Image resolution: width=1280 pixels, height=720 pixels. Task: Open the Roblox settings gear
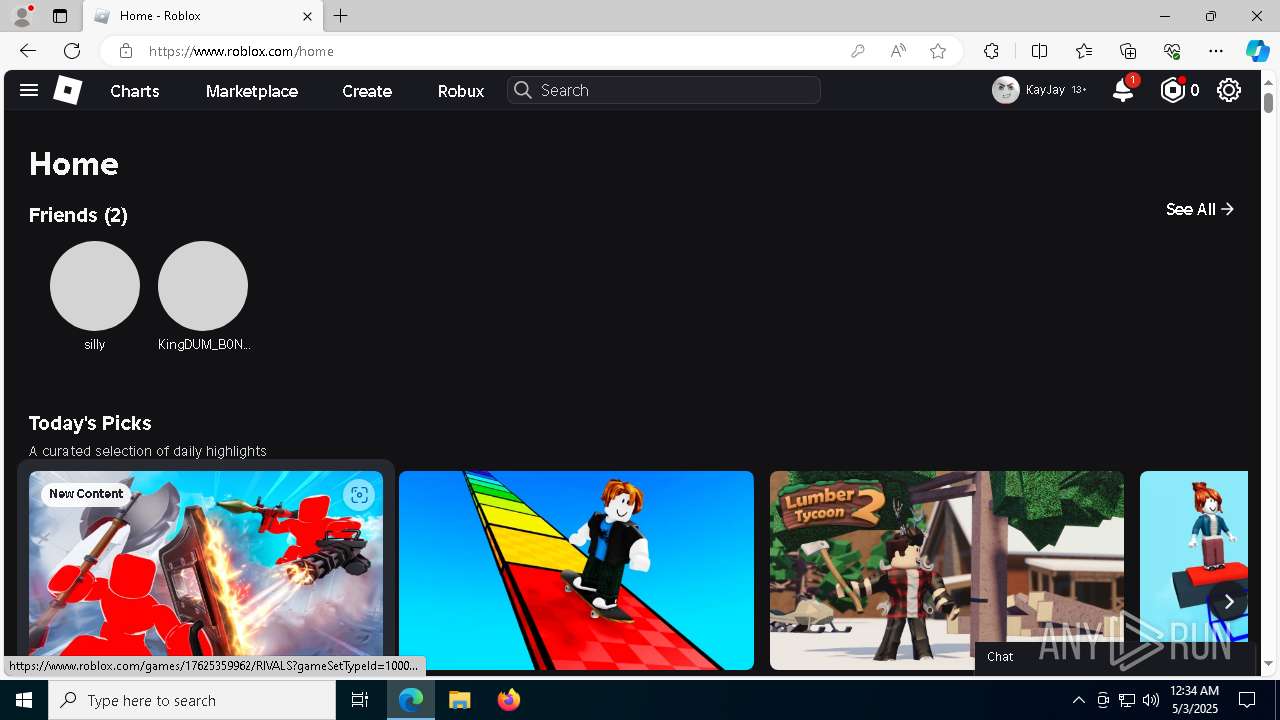pyautogui.click(x=1229, y=90)
